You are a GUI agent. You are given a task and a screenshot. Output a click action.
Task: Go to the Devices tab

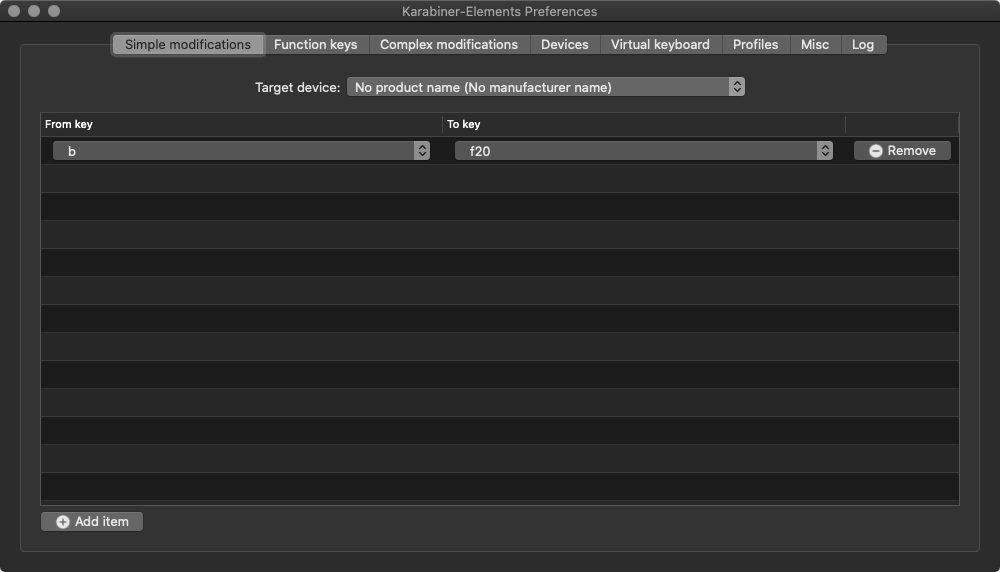pos(564,45)
